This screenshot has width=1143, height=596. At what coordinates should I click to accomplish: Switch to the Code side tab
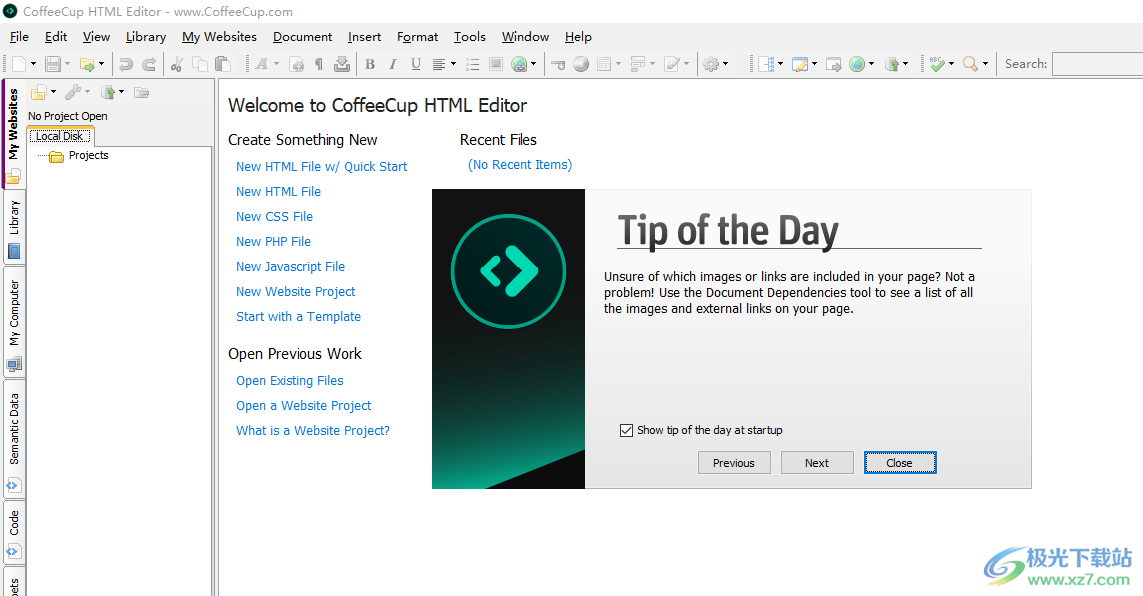(x=14, y=533)
